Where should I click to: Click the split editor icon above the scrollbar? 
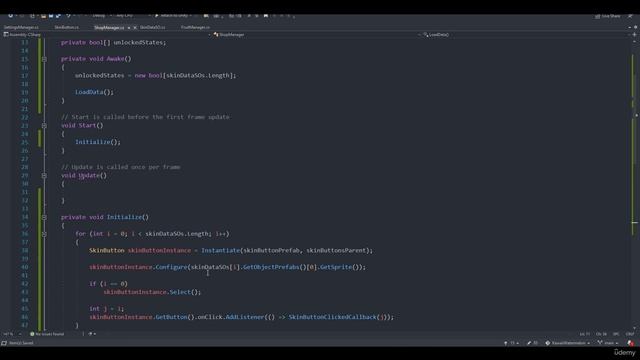[634, 35]
